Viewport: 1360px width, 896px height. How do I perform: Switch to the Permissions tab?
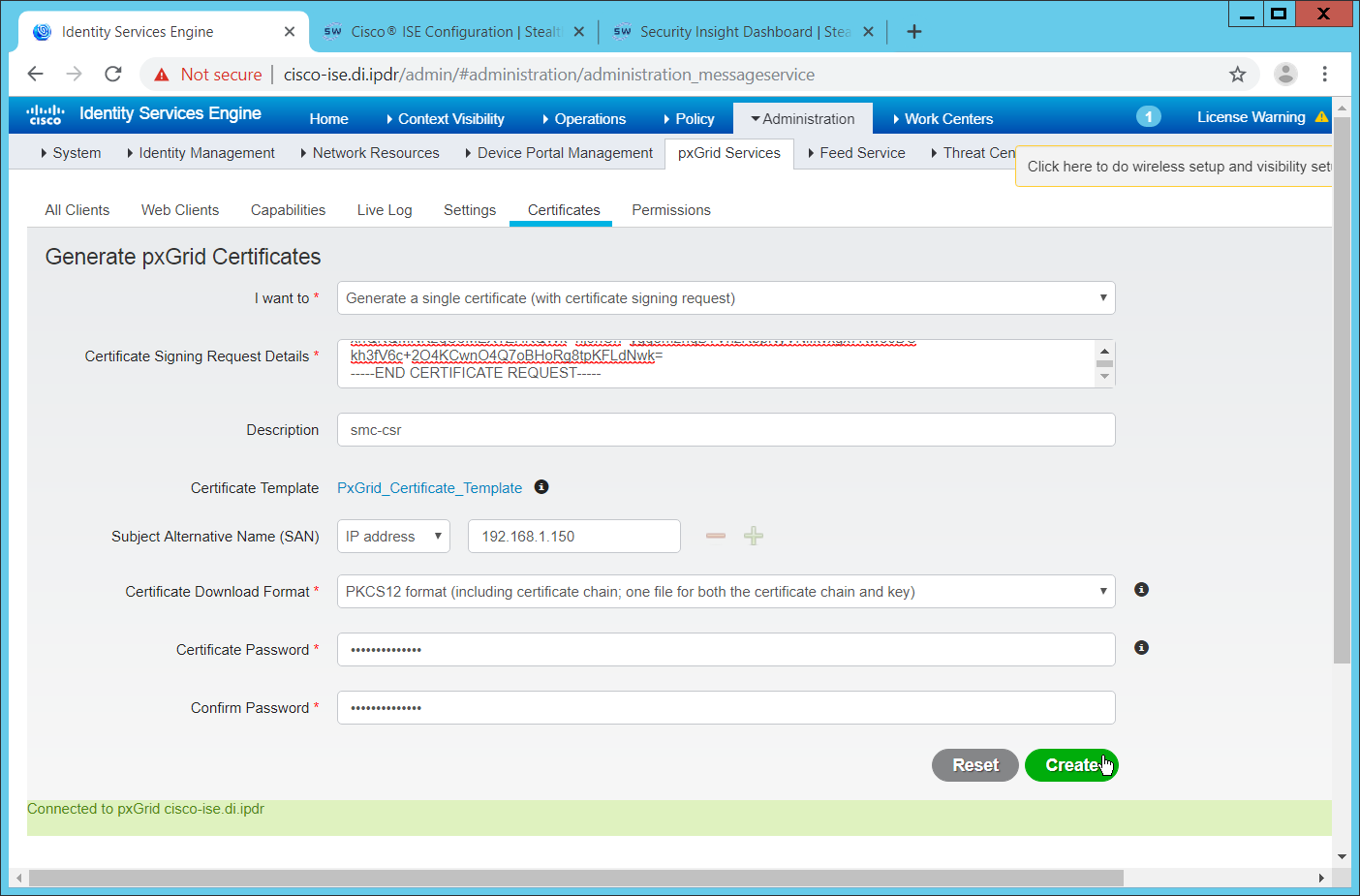670,210
